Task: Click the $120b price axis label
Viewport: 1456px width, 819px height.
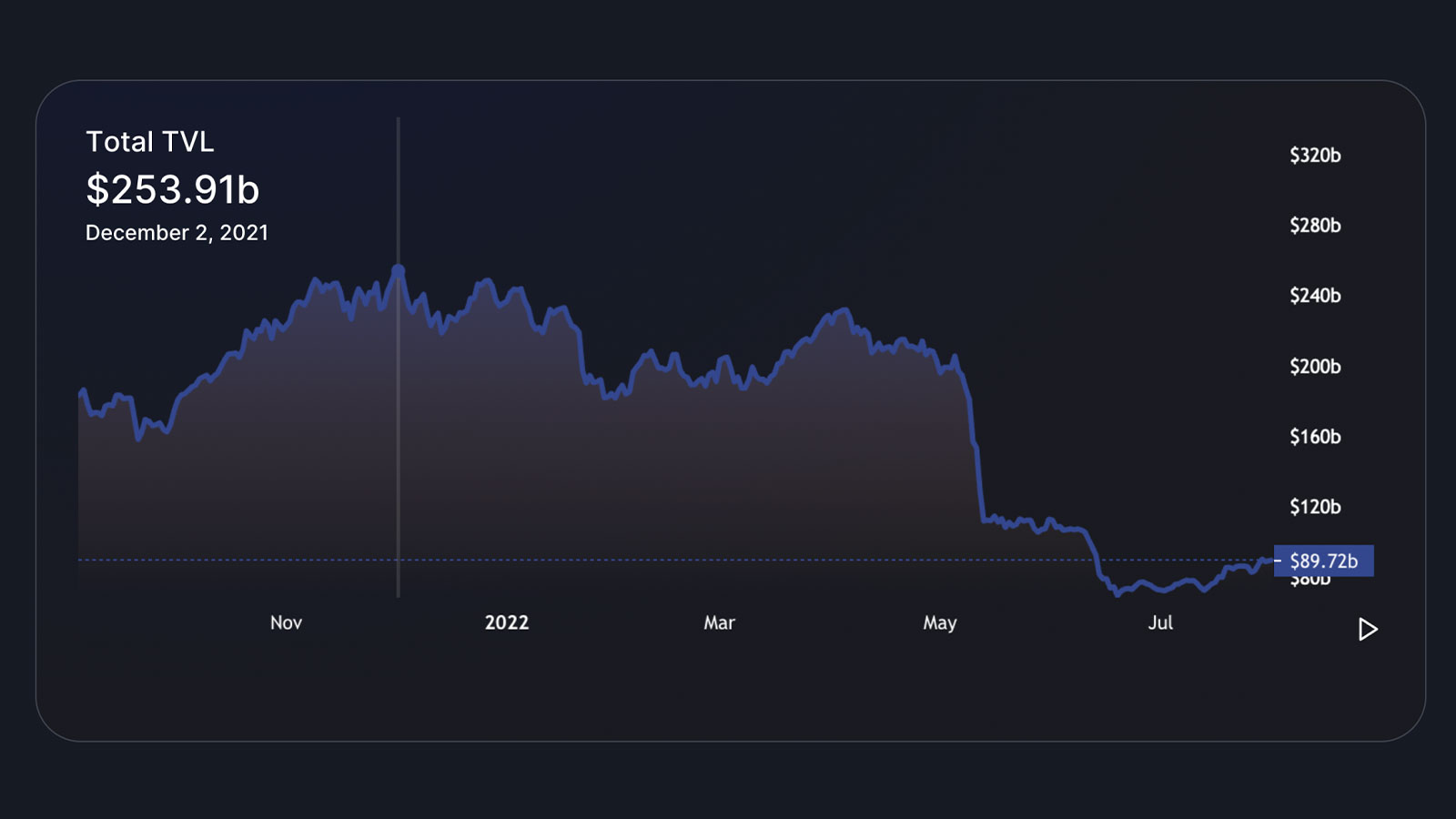Action: coord(1315,507)
